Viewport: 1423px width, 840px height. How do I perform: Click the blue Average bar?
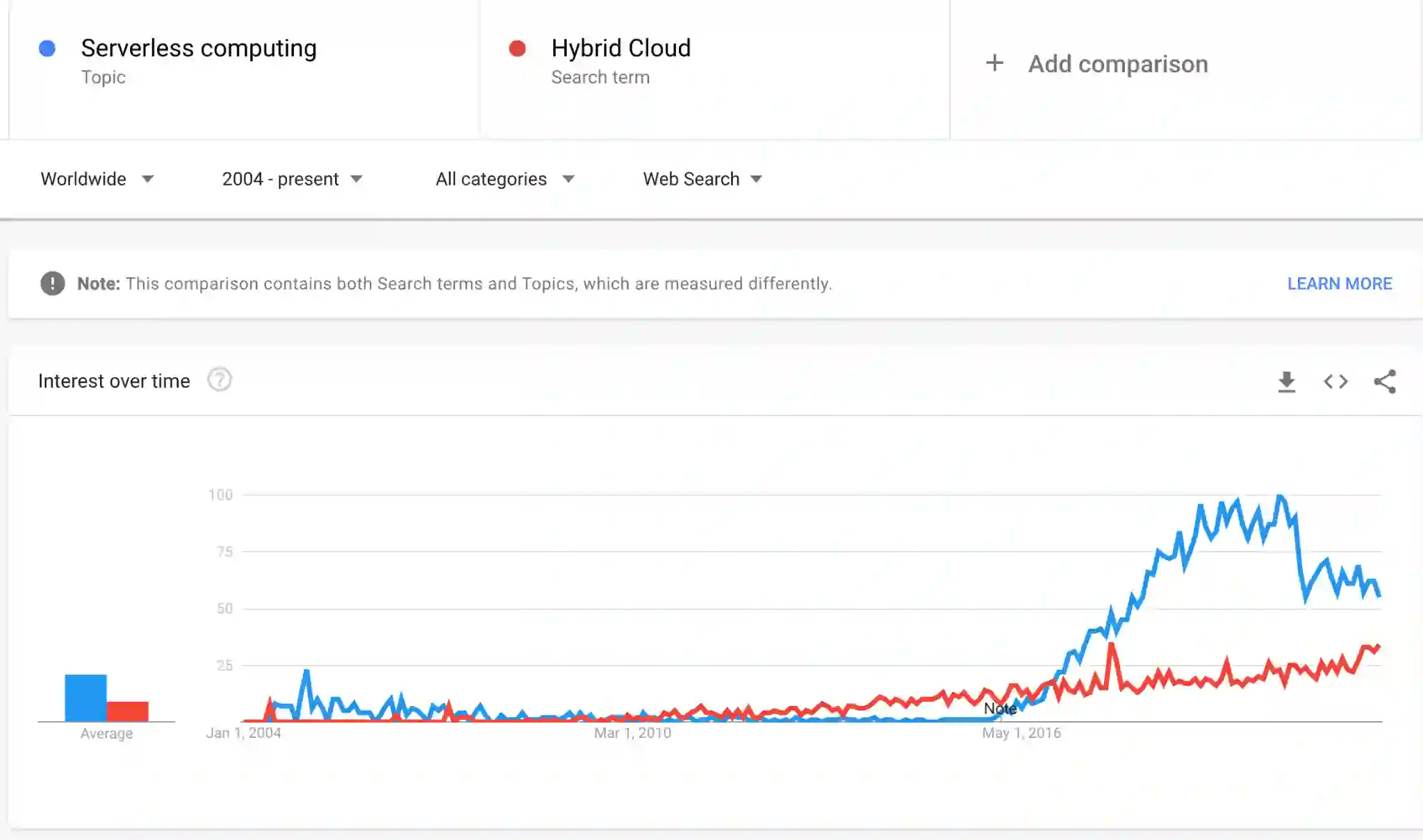point(85,698)
